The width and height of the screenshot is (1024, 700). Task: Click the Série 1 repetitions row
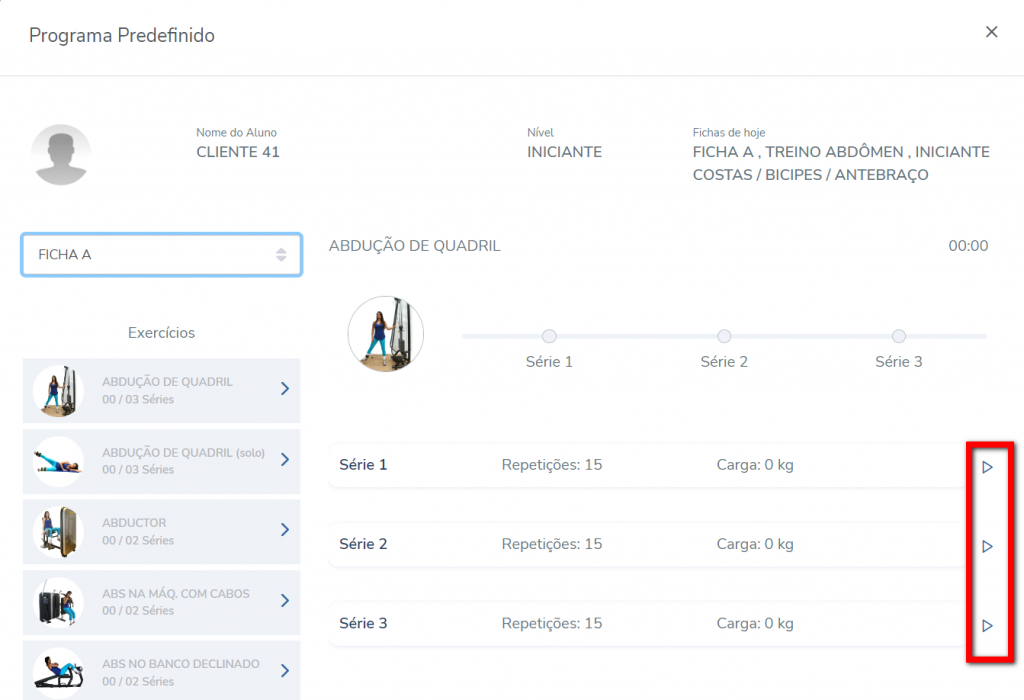[551, 465]
